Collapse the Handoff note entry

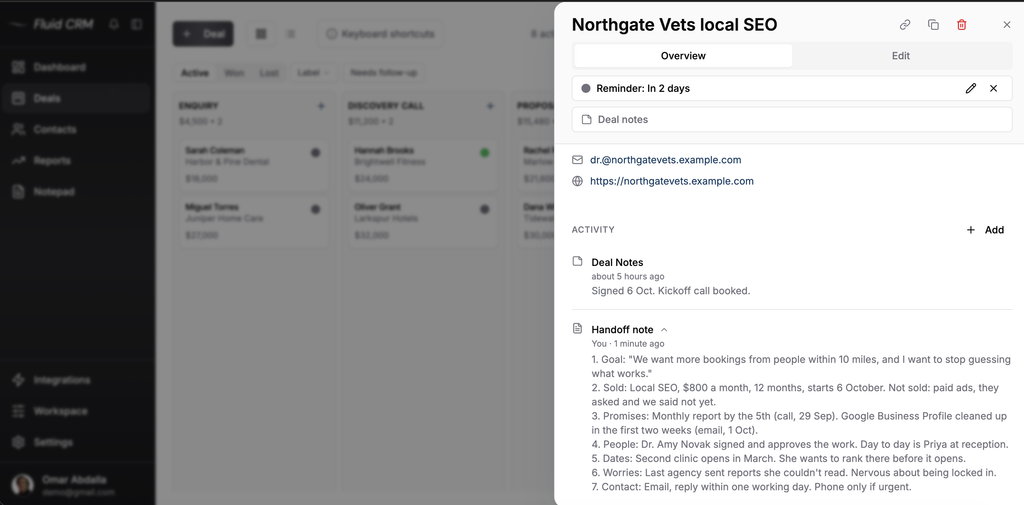664,330
